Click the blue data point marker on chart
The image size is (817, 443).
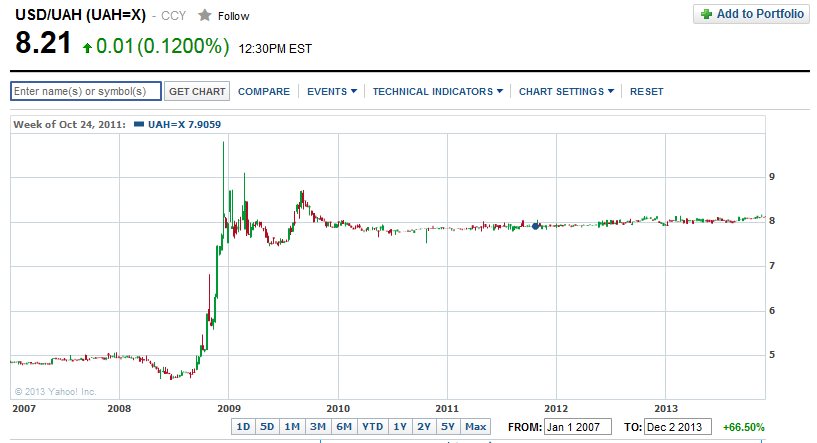(x=535, y=226)
